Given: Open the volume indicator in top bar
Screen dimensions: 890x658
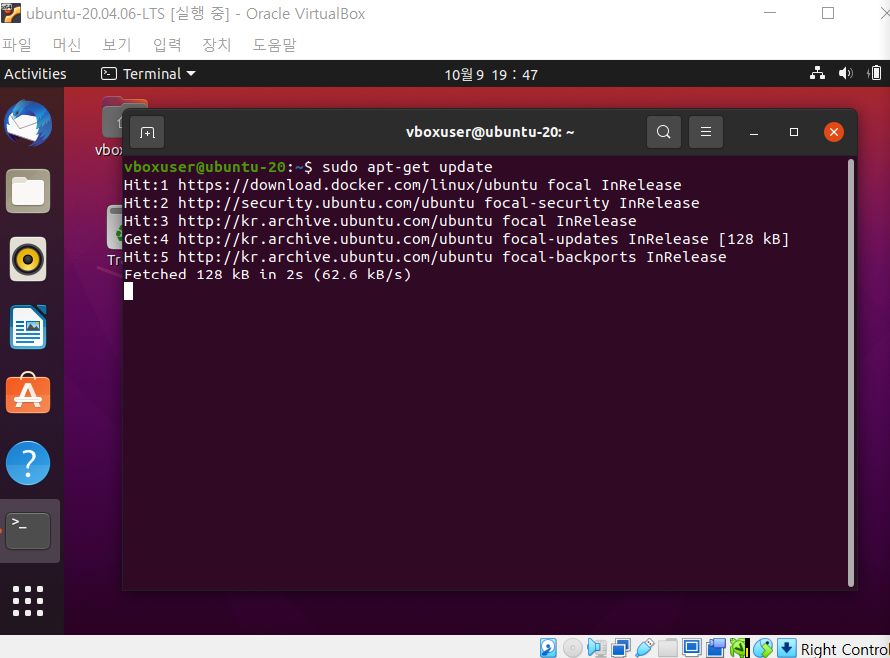Looking at the screenshot, I should point(846,73).
